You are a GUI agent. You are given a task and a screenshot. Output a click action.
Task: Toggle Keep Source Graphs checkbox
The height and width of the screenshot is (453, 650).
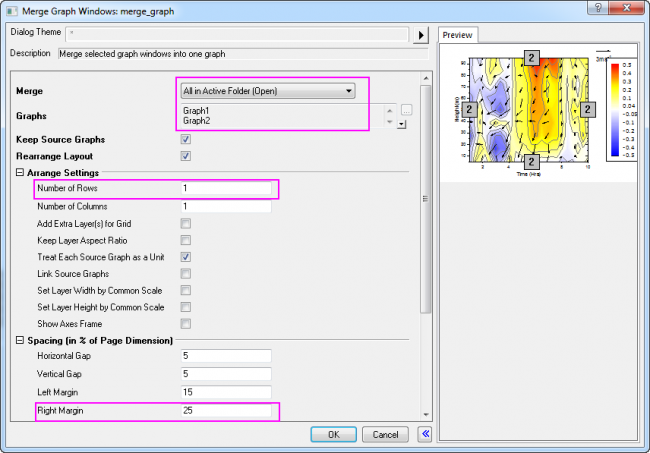coord(185,139)
